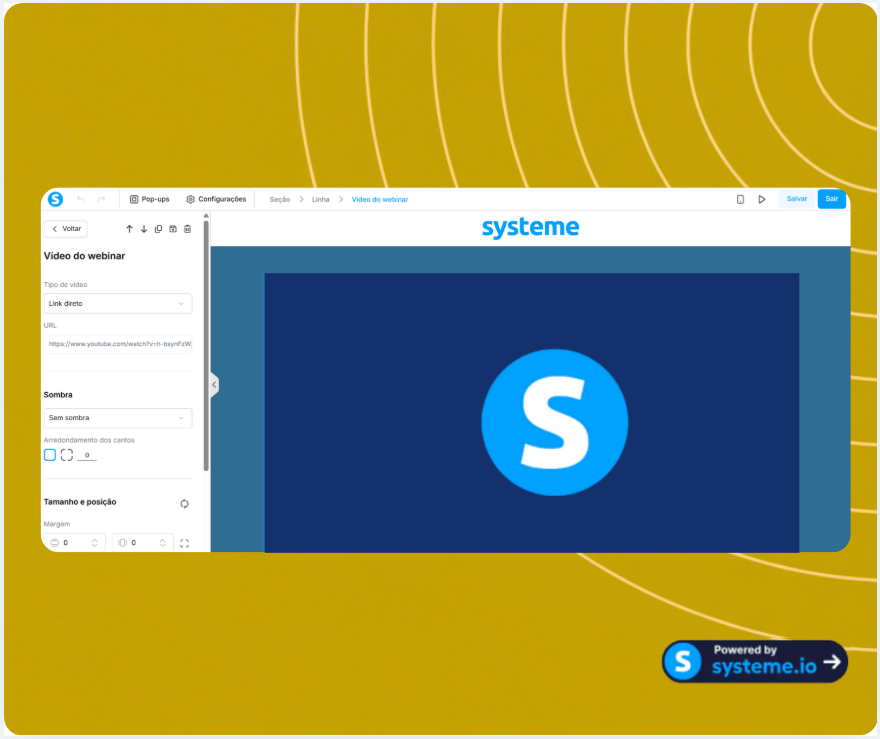Move the element down with the arrow icon
Image resolution: width=880 pixels, height=739 pixels.
pyautogui.click(x=144, y=228)
